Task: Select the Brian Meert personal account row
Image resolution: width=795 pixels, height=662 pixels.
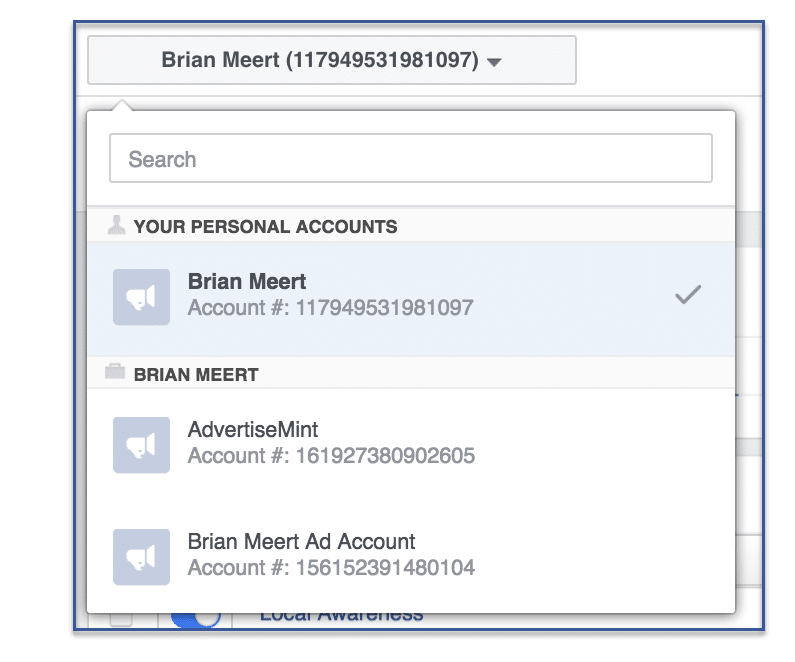Action: click(x=411, y=298)
